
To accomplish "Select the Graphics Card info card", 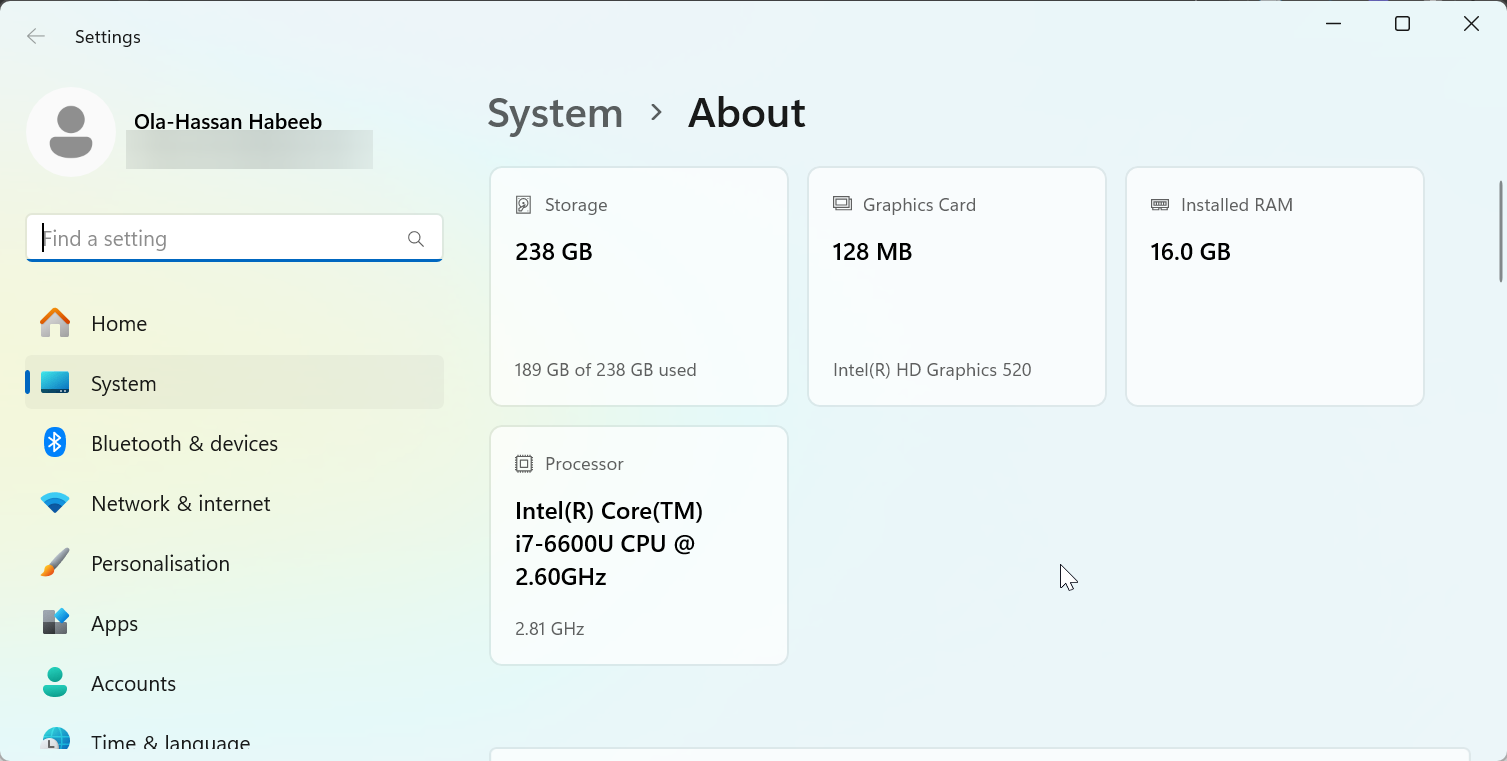I will click(957, 287).
